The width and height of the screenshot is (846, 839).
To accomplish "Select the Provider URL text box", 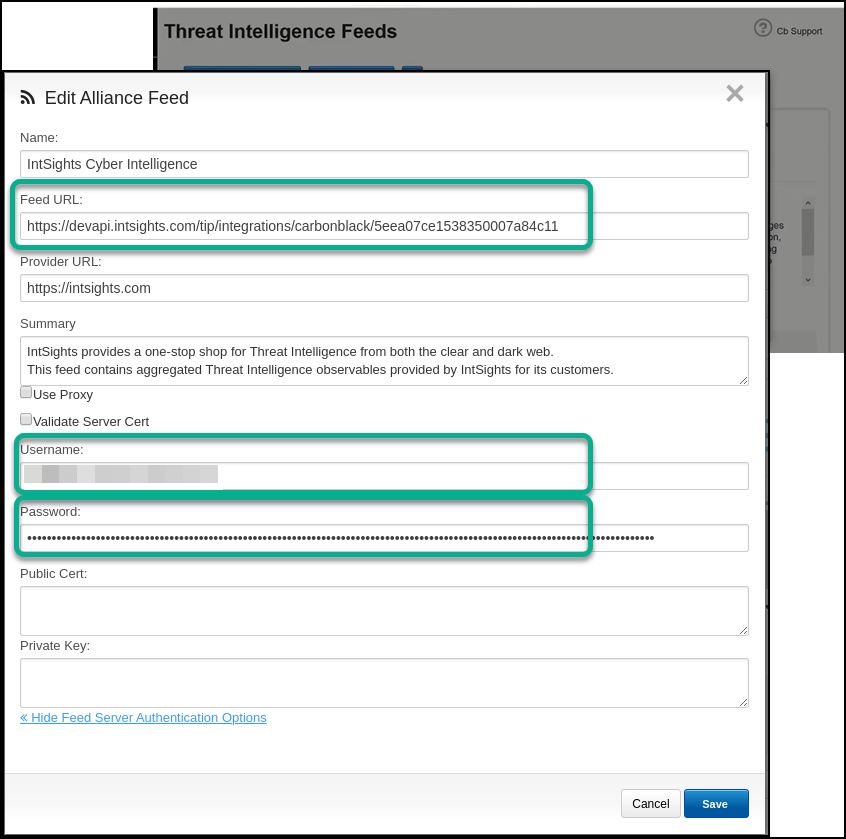I will [x=384, y=288].
